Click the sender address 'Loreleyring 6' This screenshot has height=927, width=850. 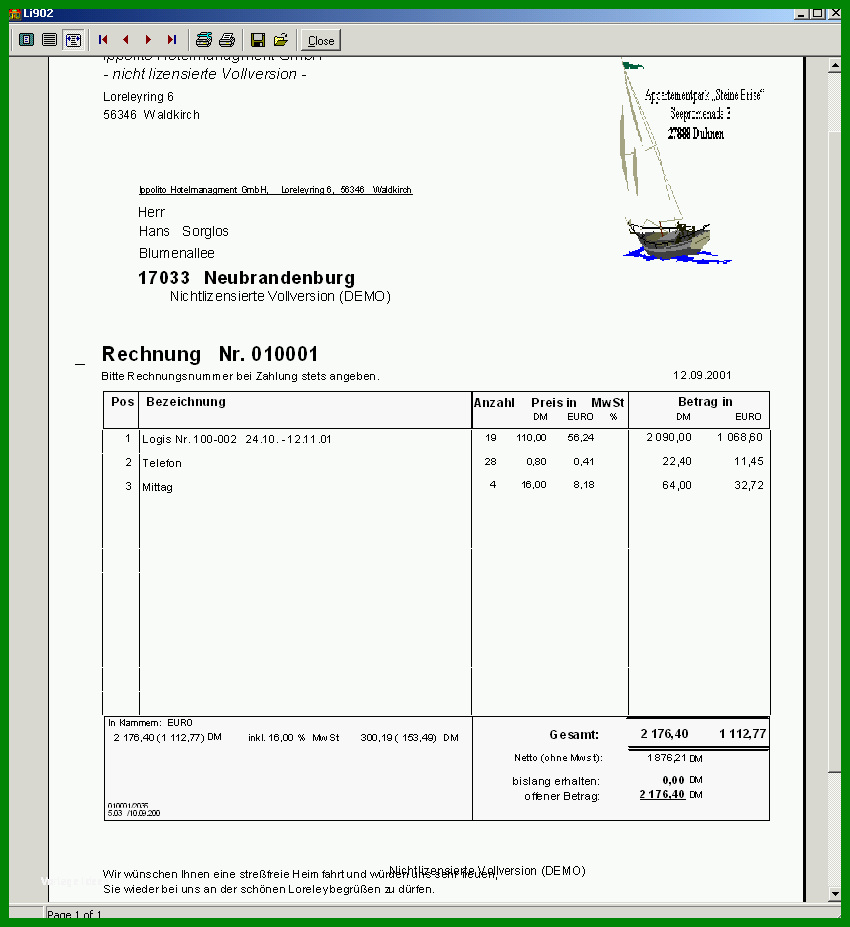tap(138, 96)
